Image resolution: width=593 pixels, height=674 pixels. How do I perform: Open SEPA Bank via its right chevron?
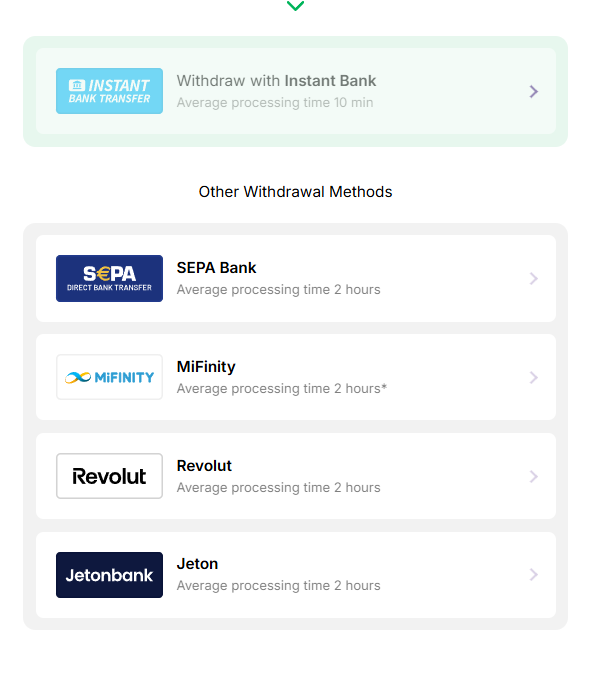pos(533,279)
